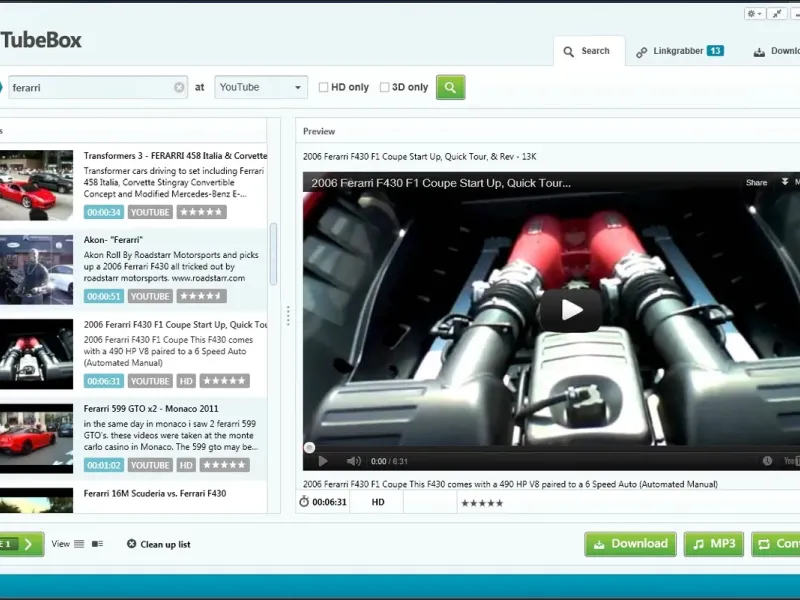Click the stopwatch duration icon under preview
The image size is (800, 600).
click(x=304, y=502)
